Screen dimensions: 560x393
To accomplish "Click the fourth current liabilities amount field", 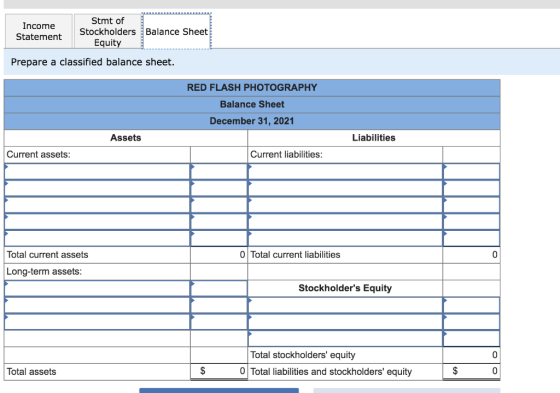I will tap(471, 222).
